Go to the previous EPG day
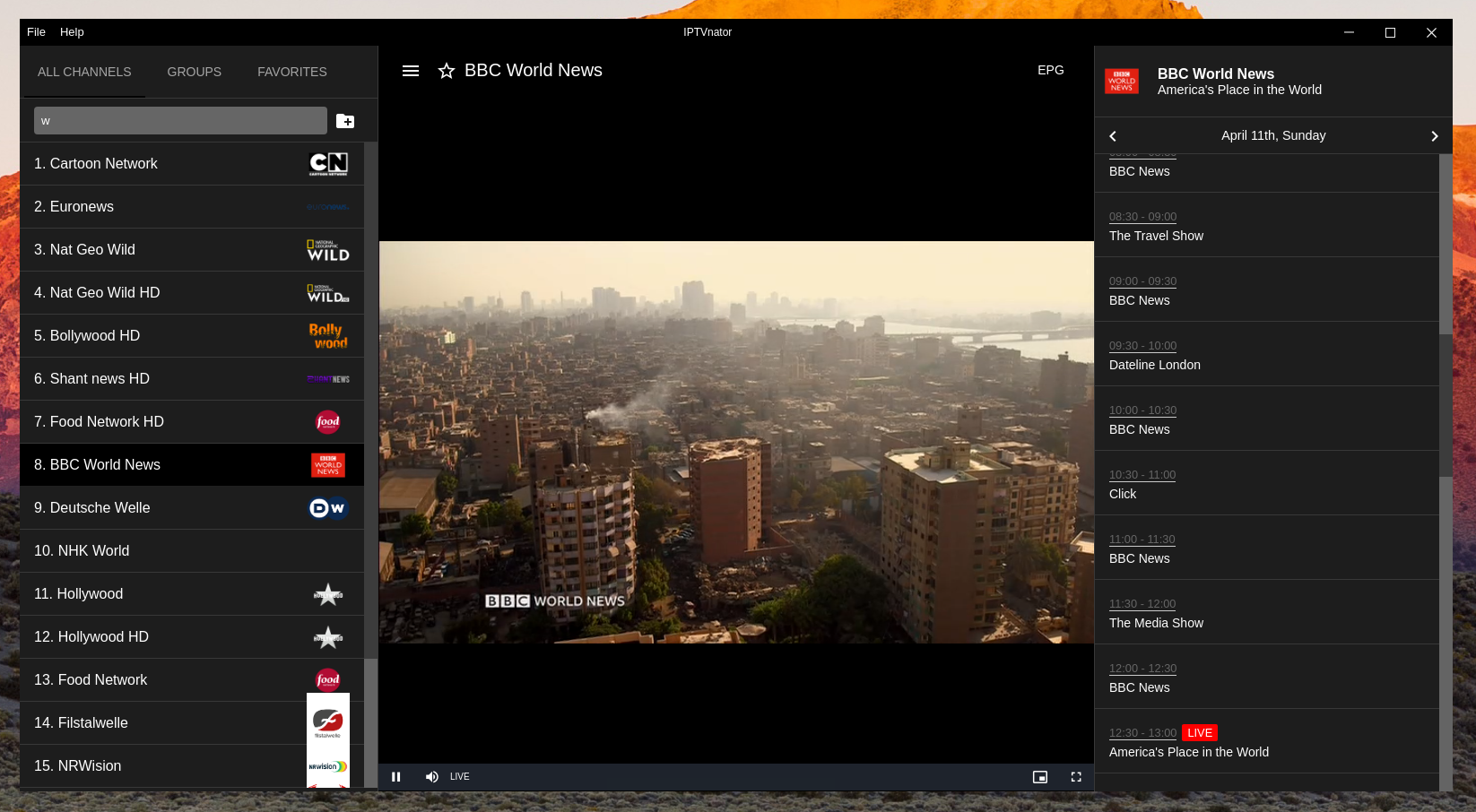 (1112, 136)
